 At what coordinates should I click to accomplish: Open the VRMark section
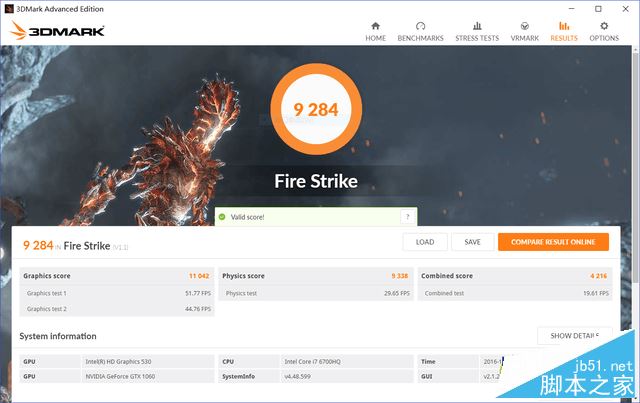[x=524, y=32]
